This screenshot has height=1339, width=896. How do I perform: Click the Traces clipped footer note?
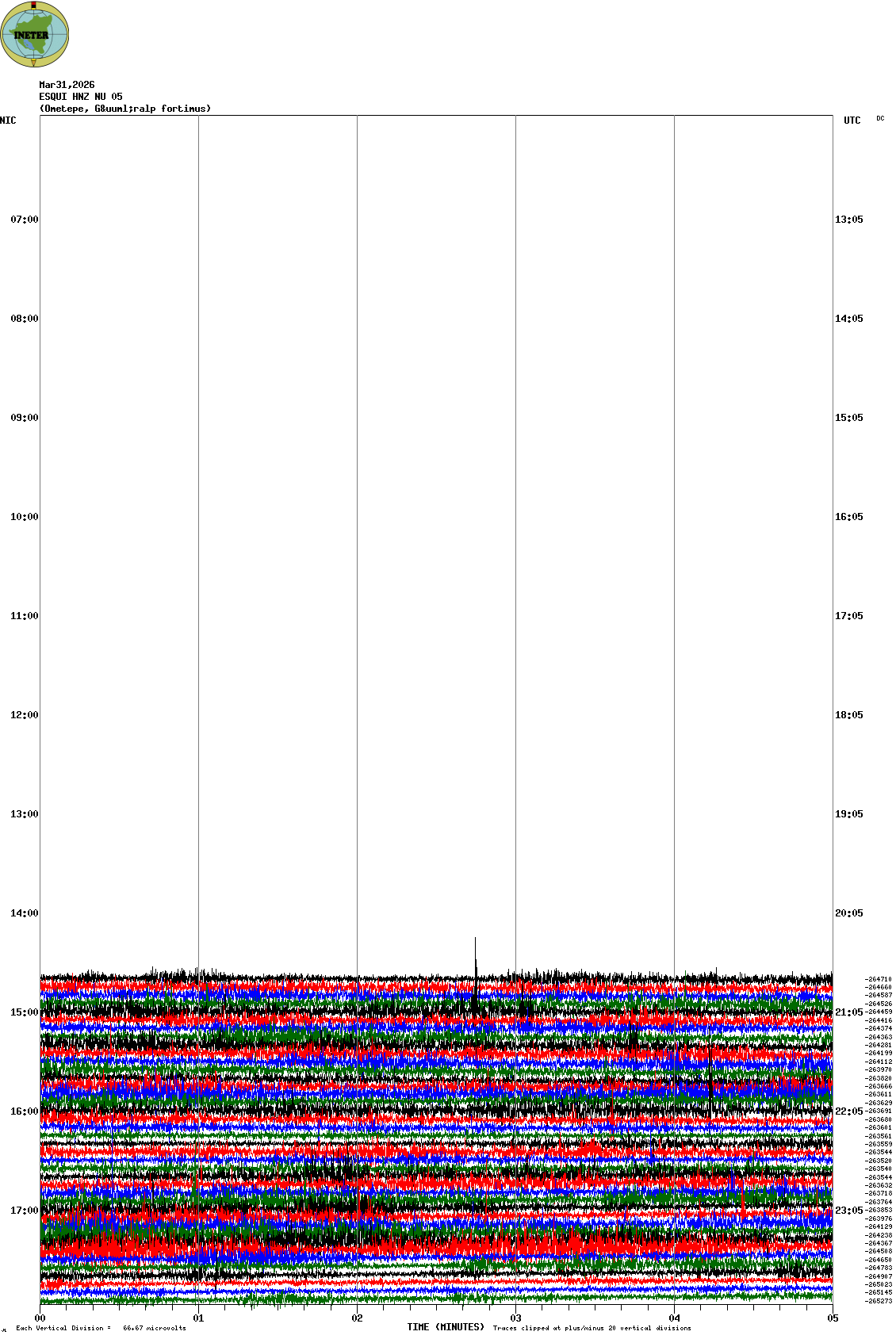click(x=592, y=1328)
